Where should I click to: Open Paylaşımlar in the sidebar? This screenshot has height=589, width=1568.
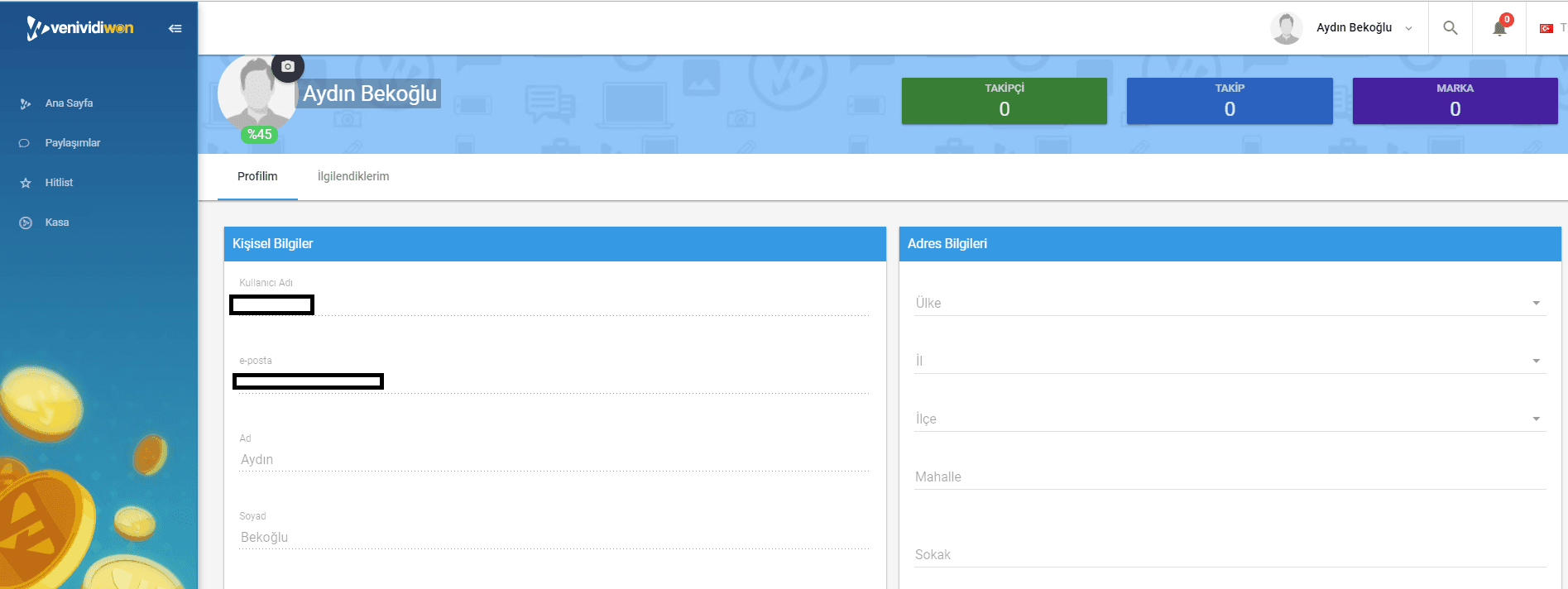click(73, 143)
